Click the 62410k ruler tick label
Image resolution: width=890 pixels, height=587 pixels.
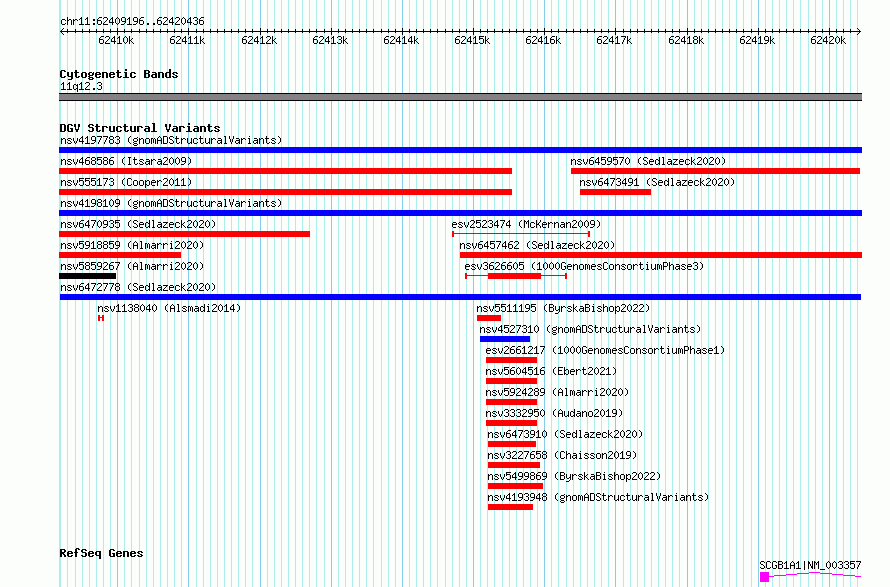tap(116, 40)
